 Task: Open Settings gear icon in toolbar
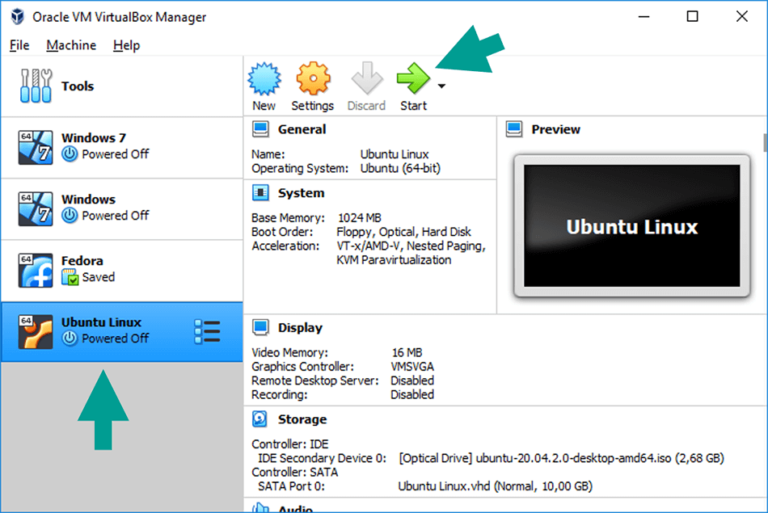(313, 78)
